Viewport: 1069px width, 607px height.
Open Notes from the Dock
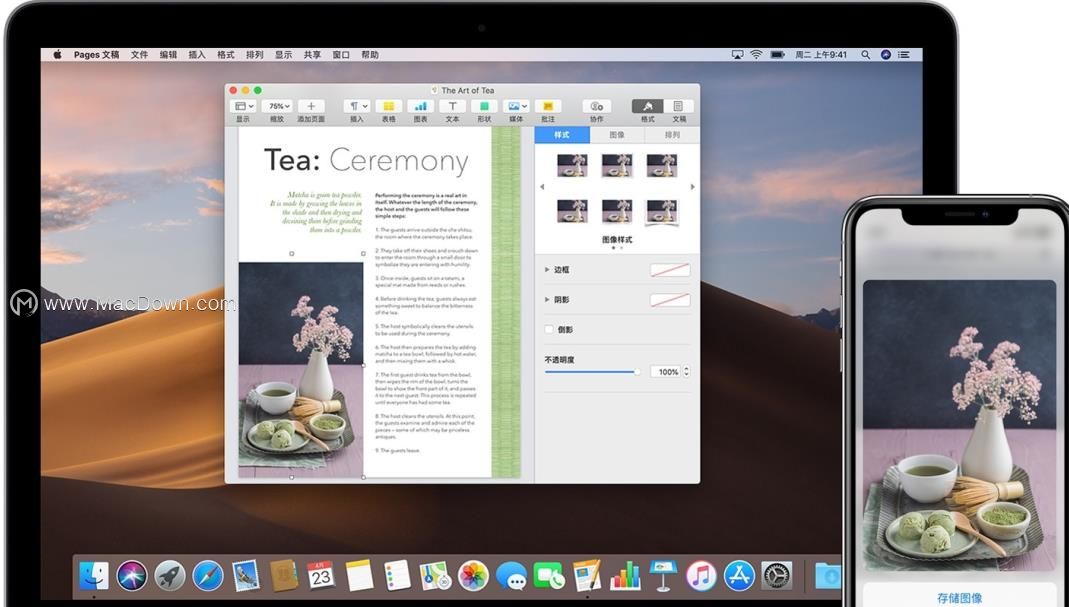359,576
